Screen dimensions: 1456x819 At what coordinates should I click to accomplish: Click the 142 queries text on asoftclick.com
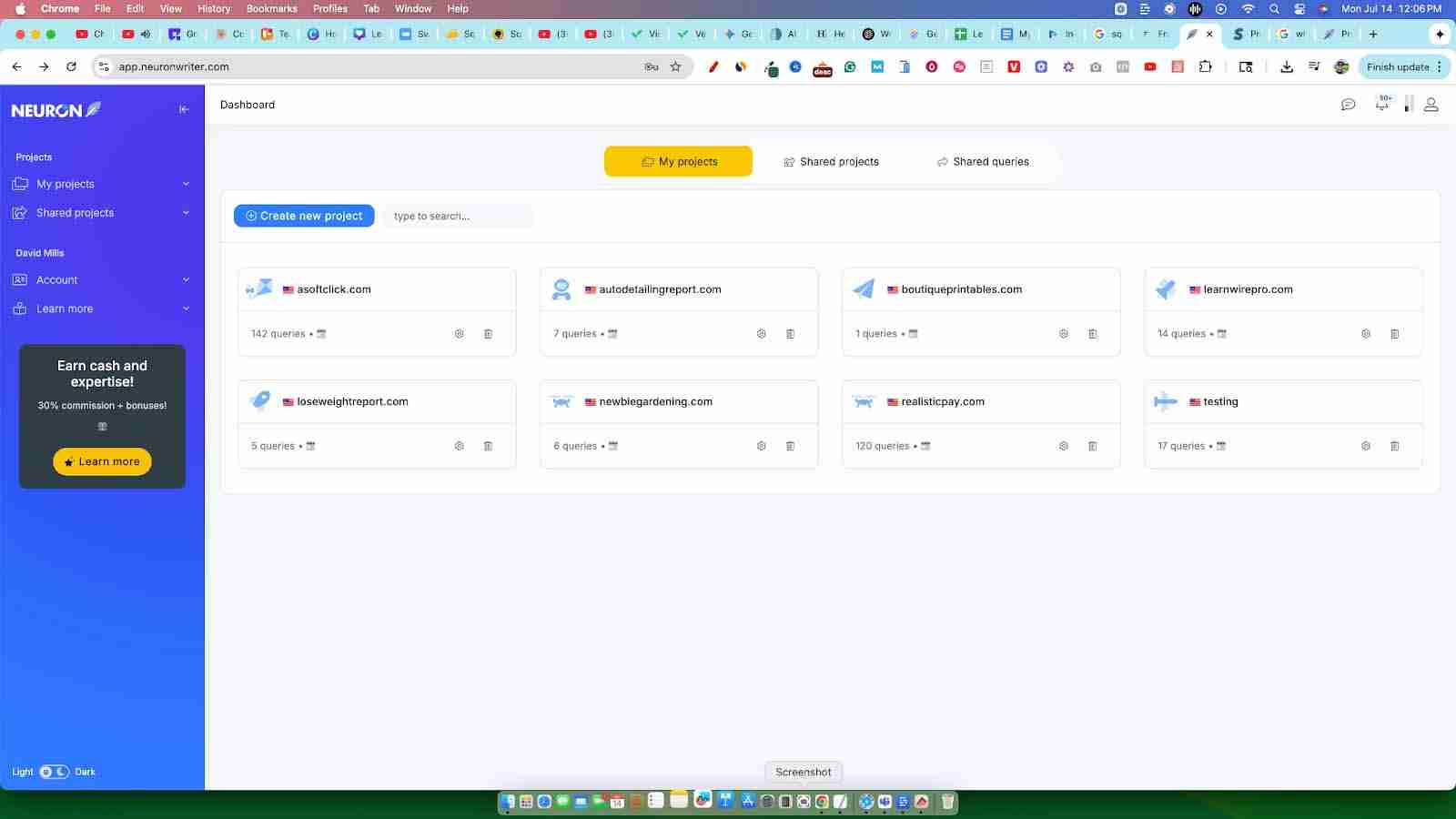coord(278,334)
